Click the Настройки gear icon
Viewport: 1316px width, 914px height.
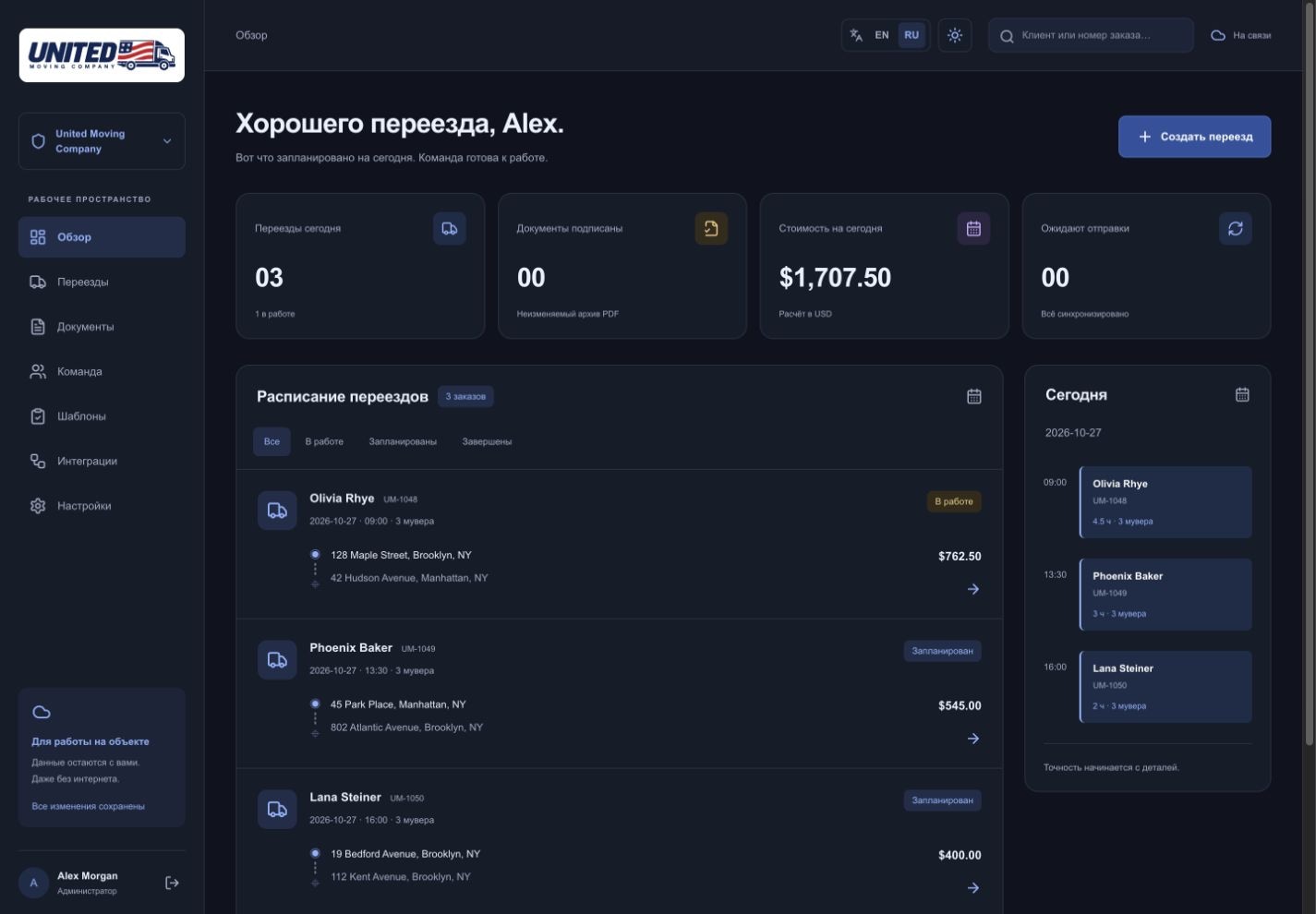tap(38, 506)
